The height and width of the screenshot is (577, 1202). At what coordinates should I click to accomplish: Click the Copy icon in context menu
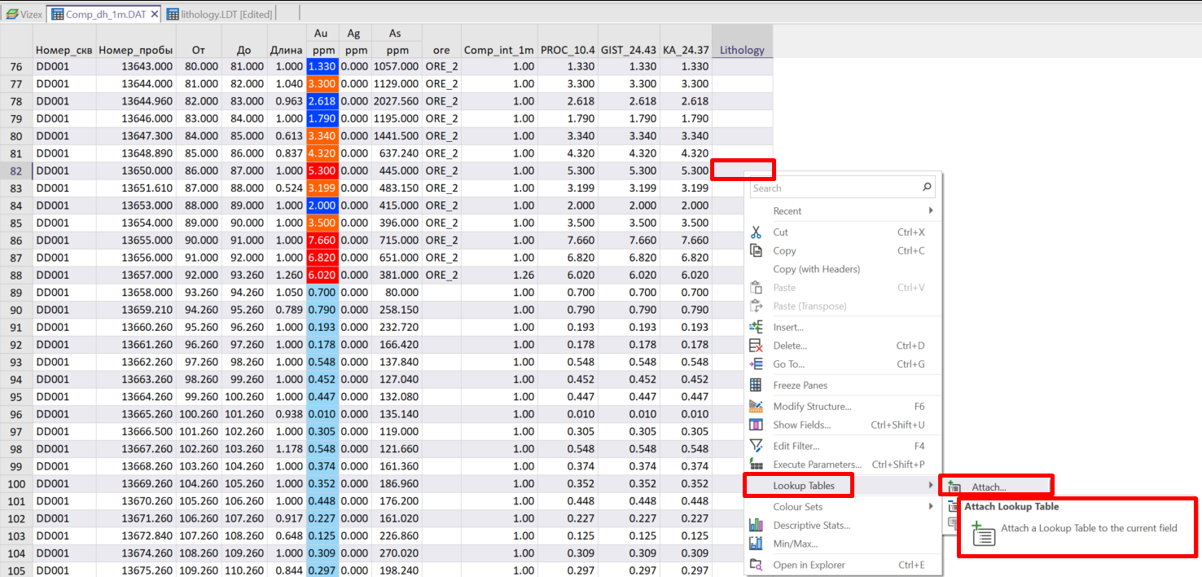756,251
